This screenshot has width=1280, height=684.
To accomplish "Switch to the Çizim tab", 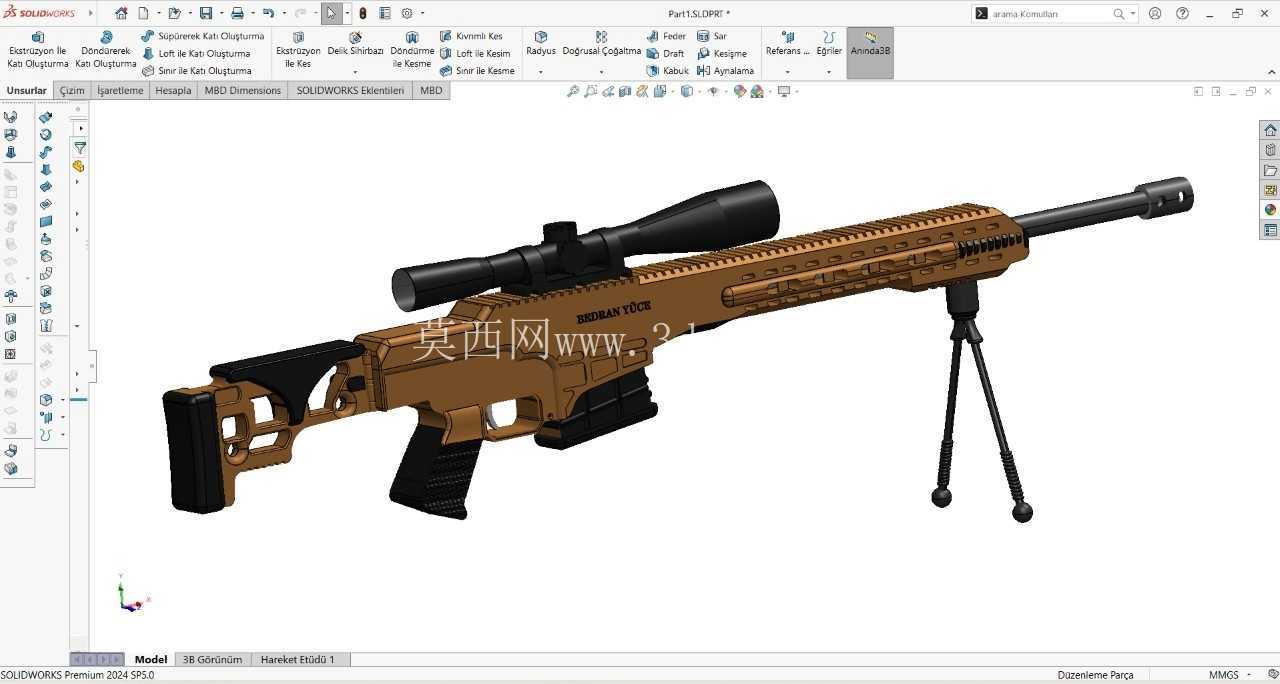I will pyautogui.click(x=72, y=90).
